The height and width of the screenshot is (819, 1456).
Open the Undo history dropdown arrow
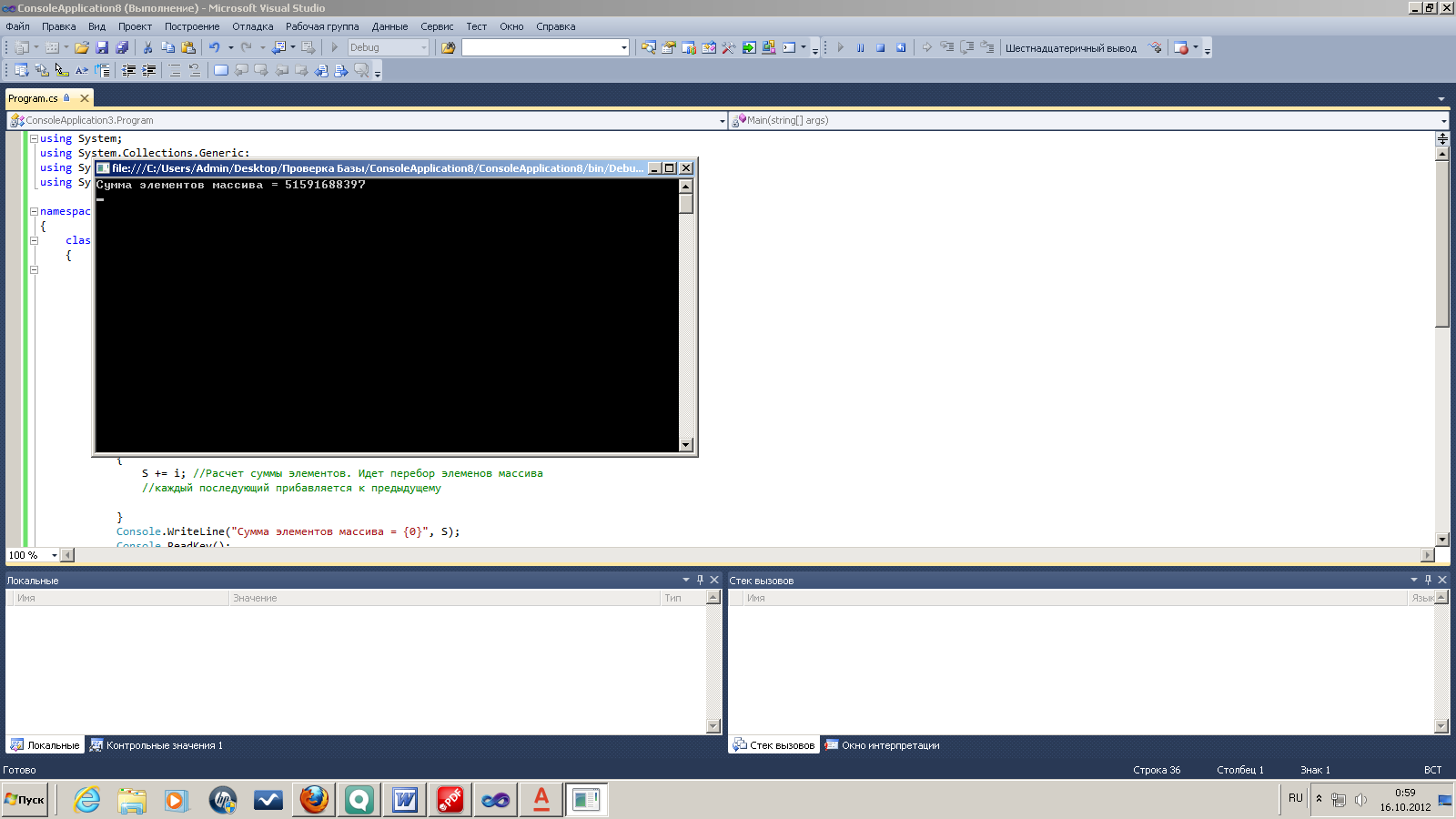[x=230, y=47]
